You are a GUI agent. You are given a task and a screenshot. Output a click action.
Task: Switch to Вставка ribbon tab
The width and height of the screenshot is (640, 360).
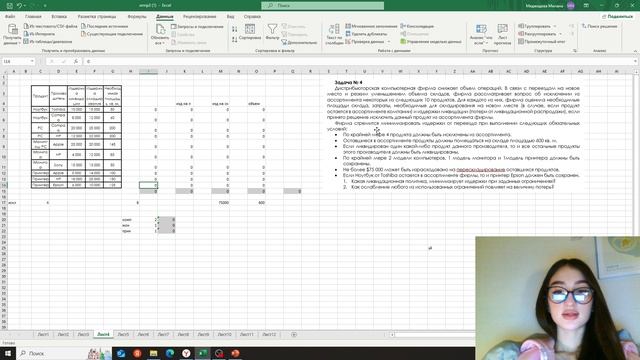pos(59,17)
